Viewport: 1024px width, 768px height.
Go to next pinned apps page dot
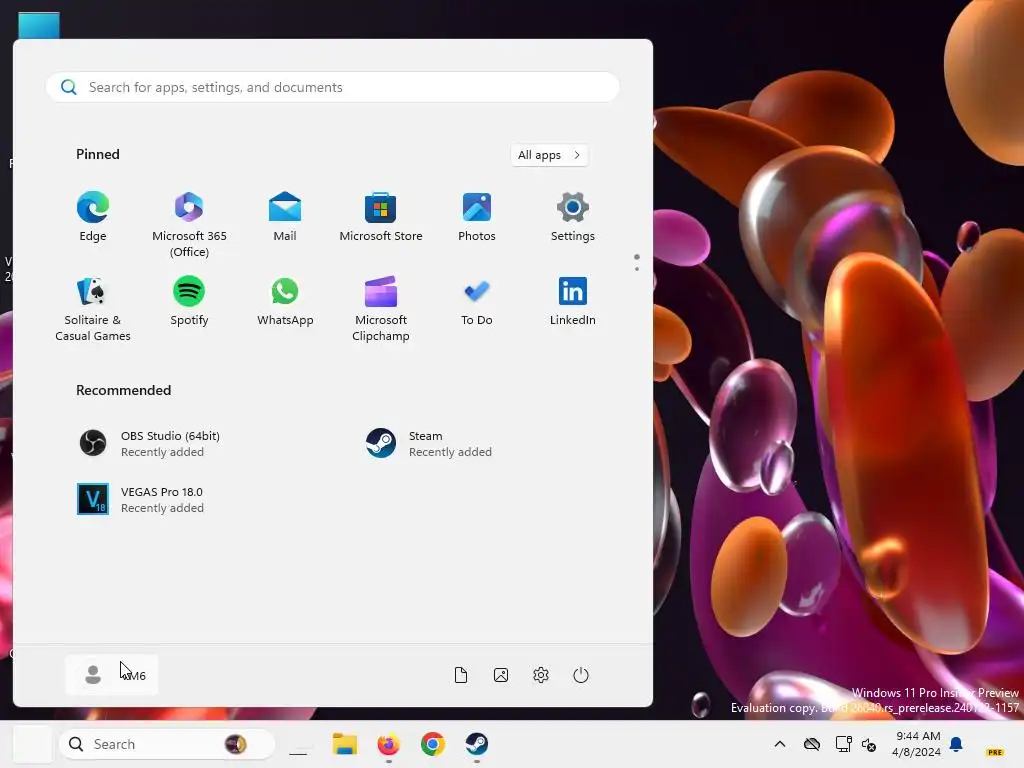[637, 268]
